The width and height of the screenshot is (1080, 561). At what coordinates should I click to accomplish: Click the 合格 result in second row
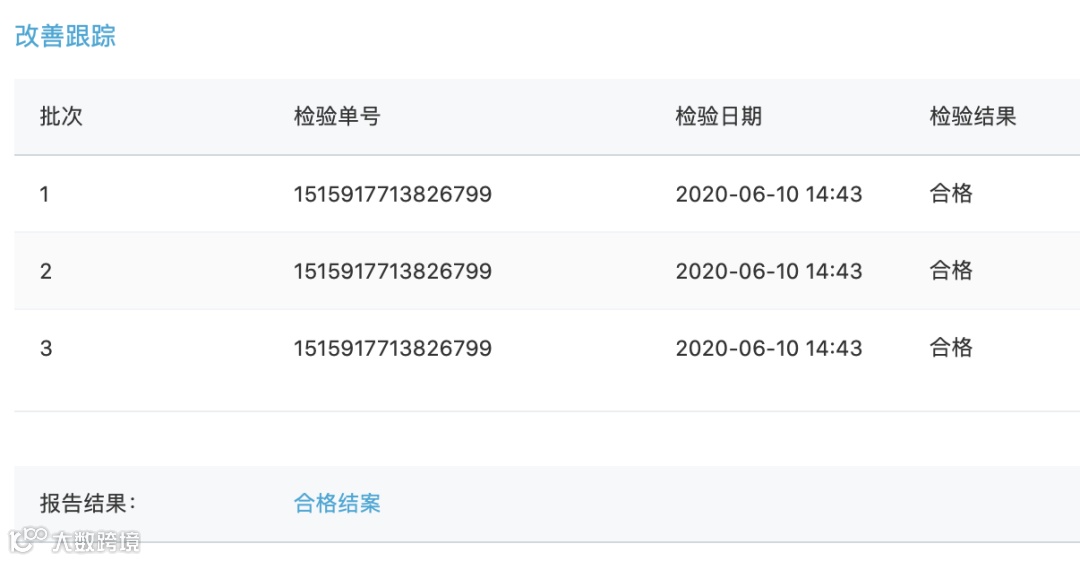[951, 270]
